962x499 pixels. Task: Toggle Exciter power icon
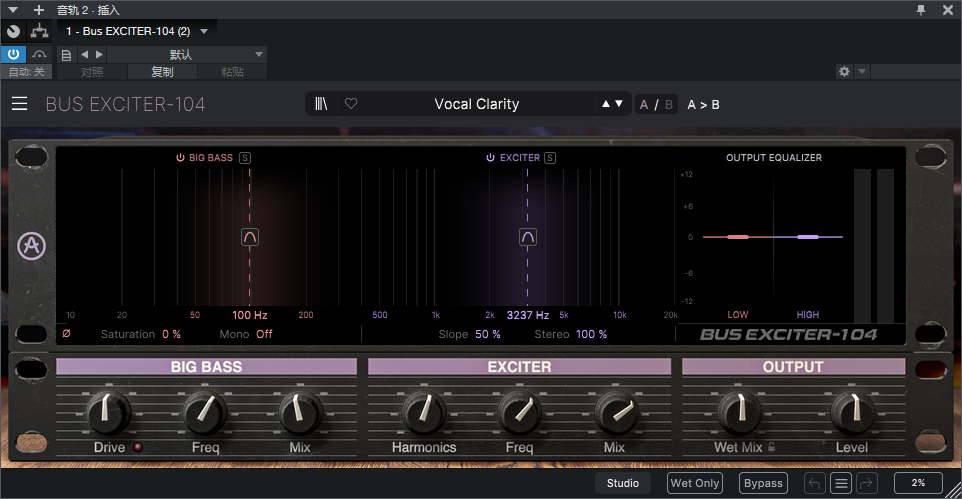point(490,158)
